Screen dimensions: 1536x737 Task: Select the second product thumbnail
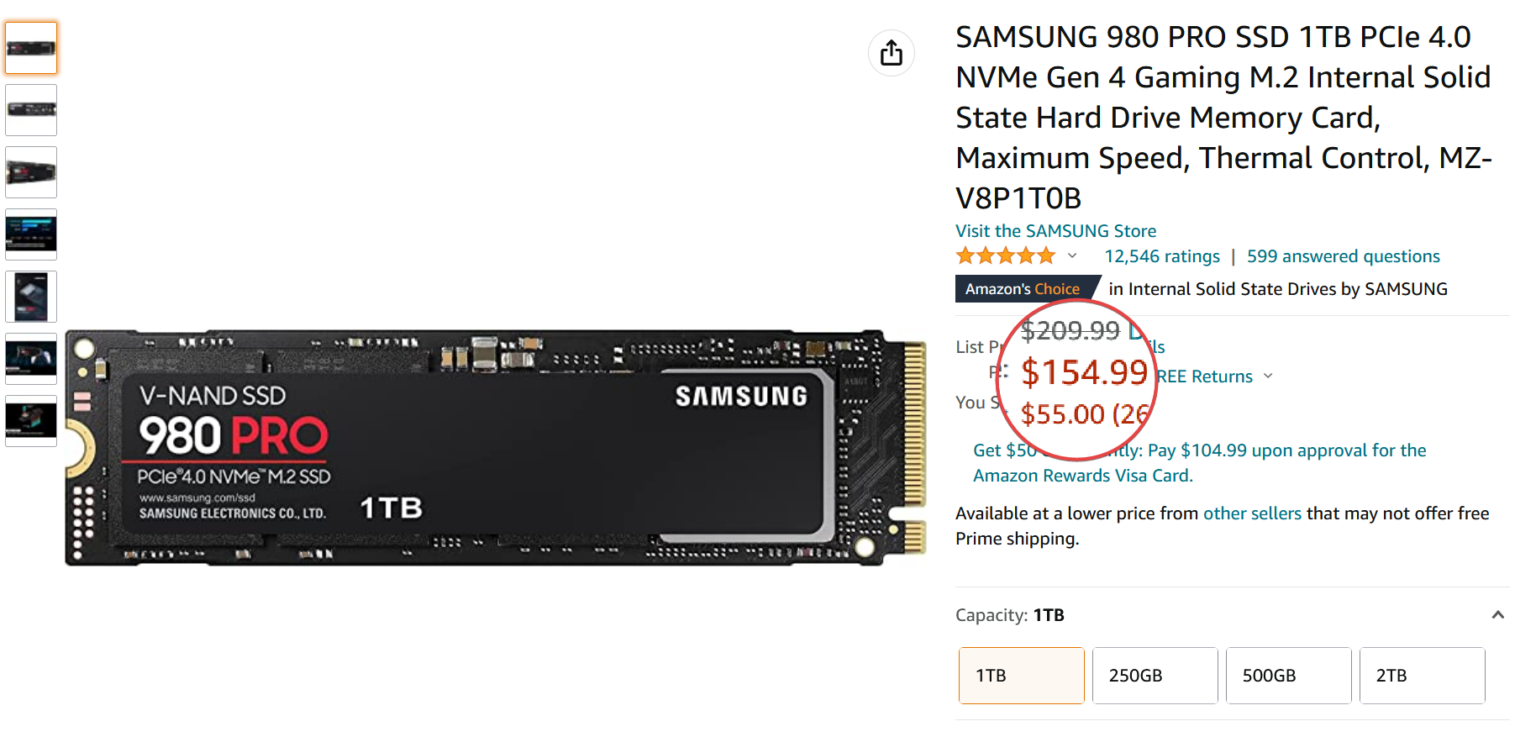coord(31,110)
